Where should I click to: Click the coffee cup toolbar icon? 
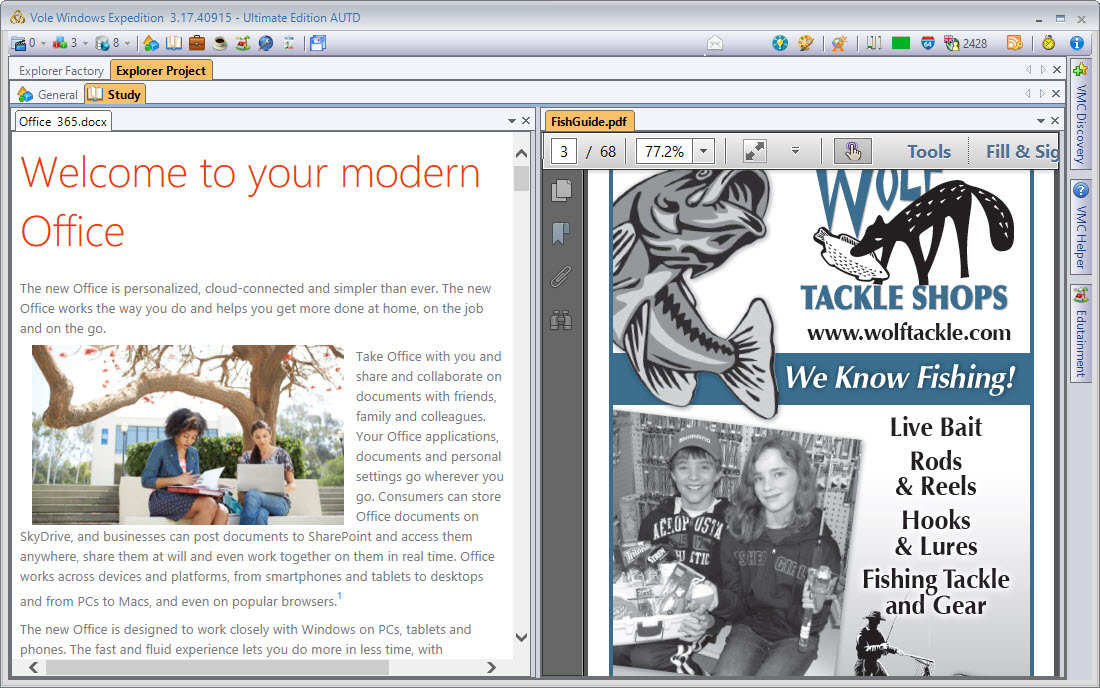coord(220,43)
